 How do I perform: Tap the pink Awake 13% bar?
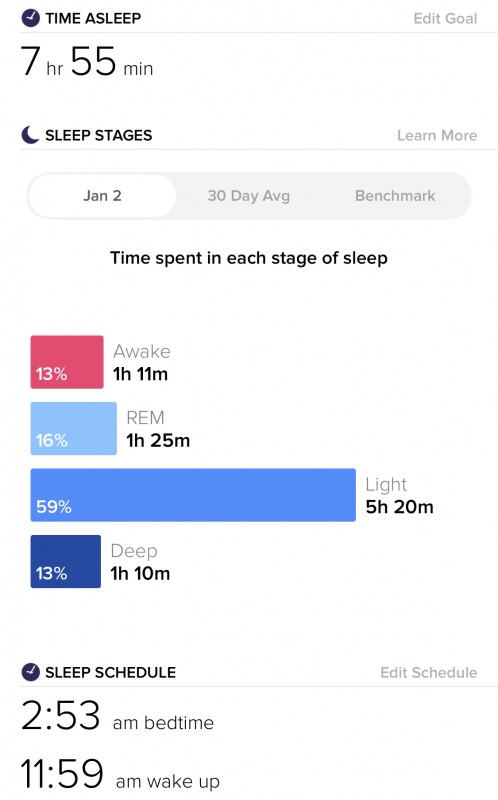pyautogui.click(x=67, y=362)
